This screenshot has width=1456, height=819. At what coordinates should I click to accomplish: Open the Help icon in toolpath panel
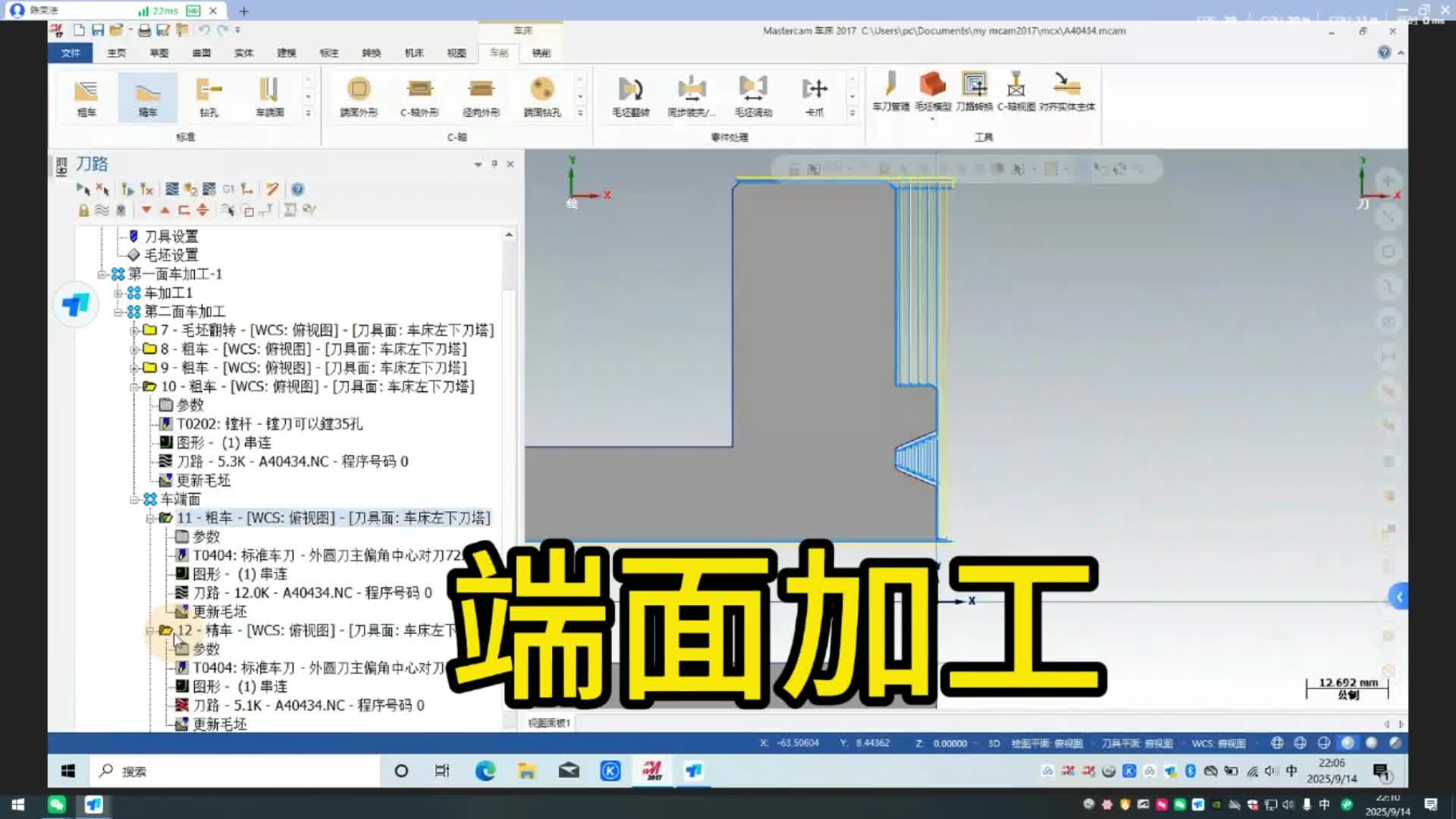pos(297,190)
